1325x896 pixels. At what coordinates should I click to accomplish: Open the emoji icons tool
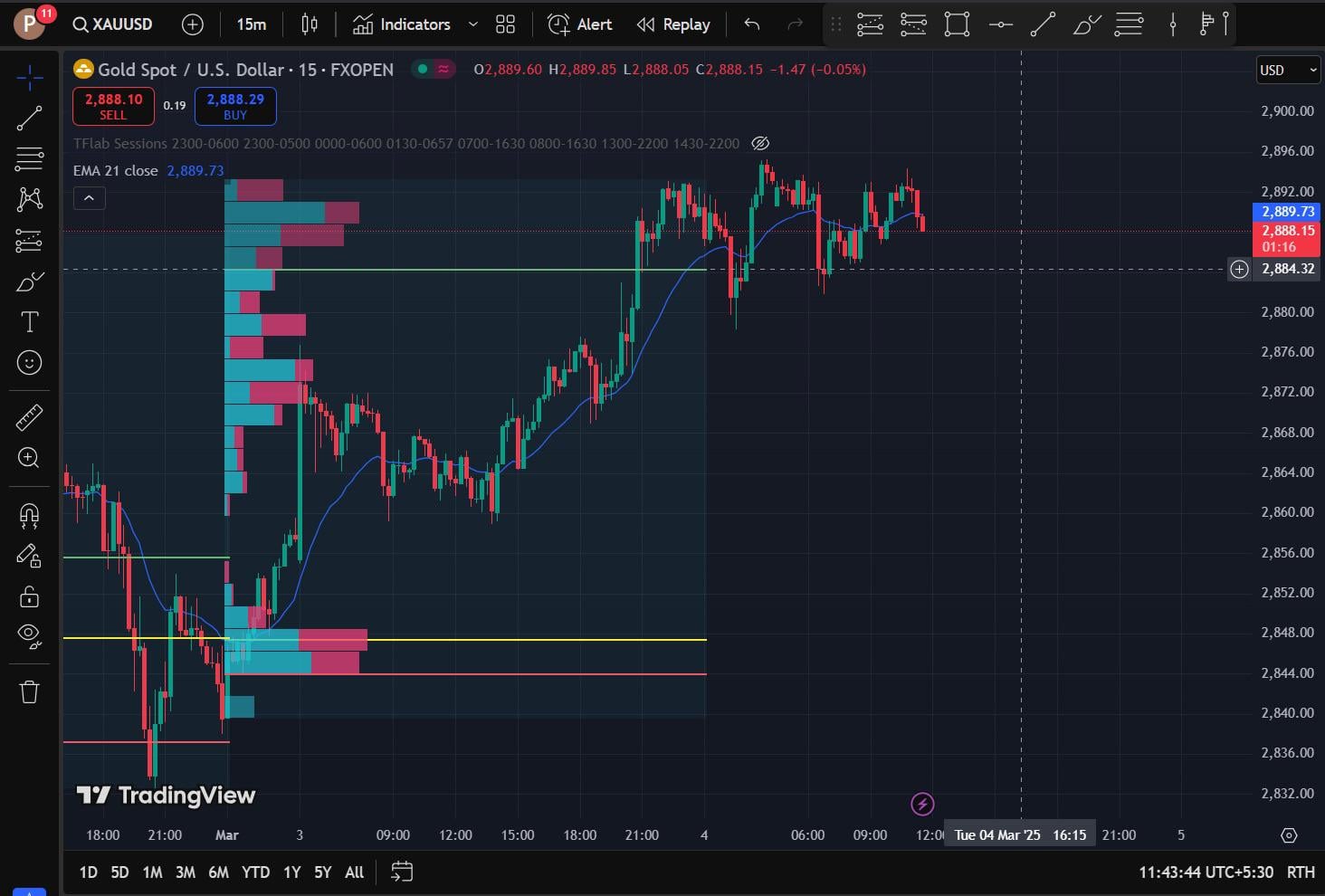click(29, 363)
